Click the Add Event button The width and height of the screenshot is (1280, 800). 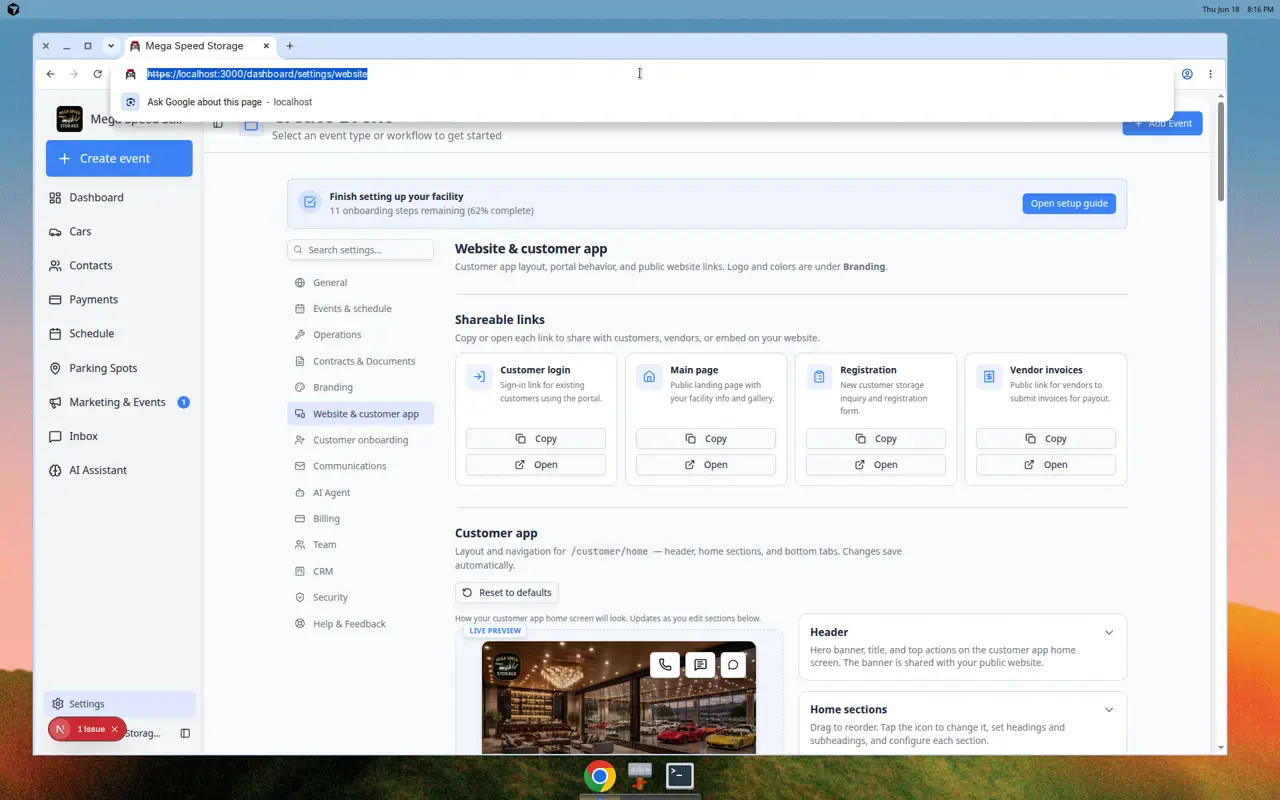point(1162,123)
